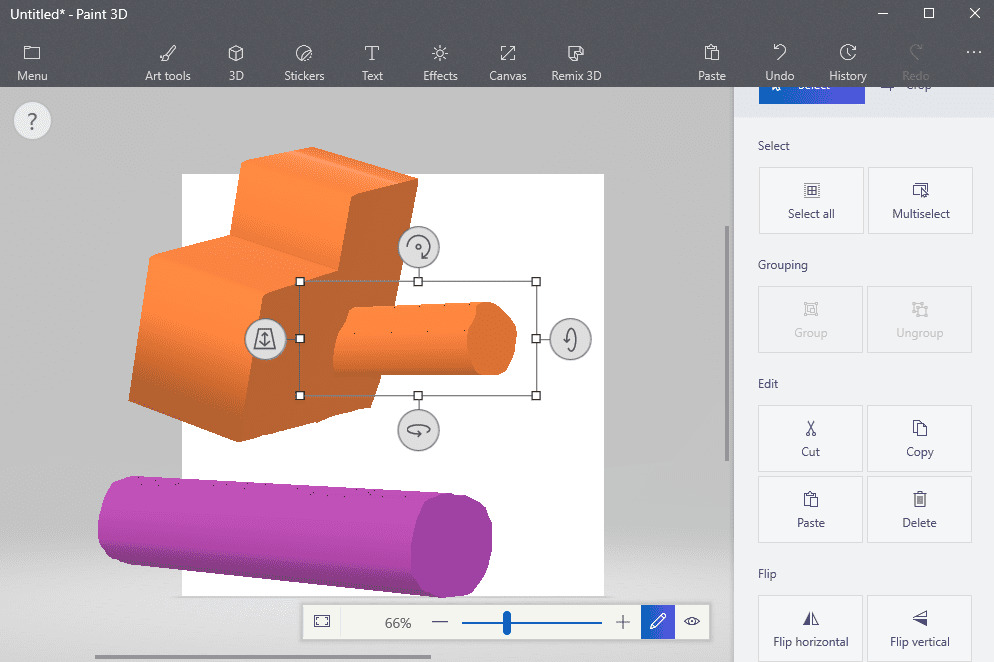
Task: Toggle 3D view mode eye icon
Action: pyautogui.click(x=691, y=622)
